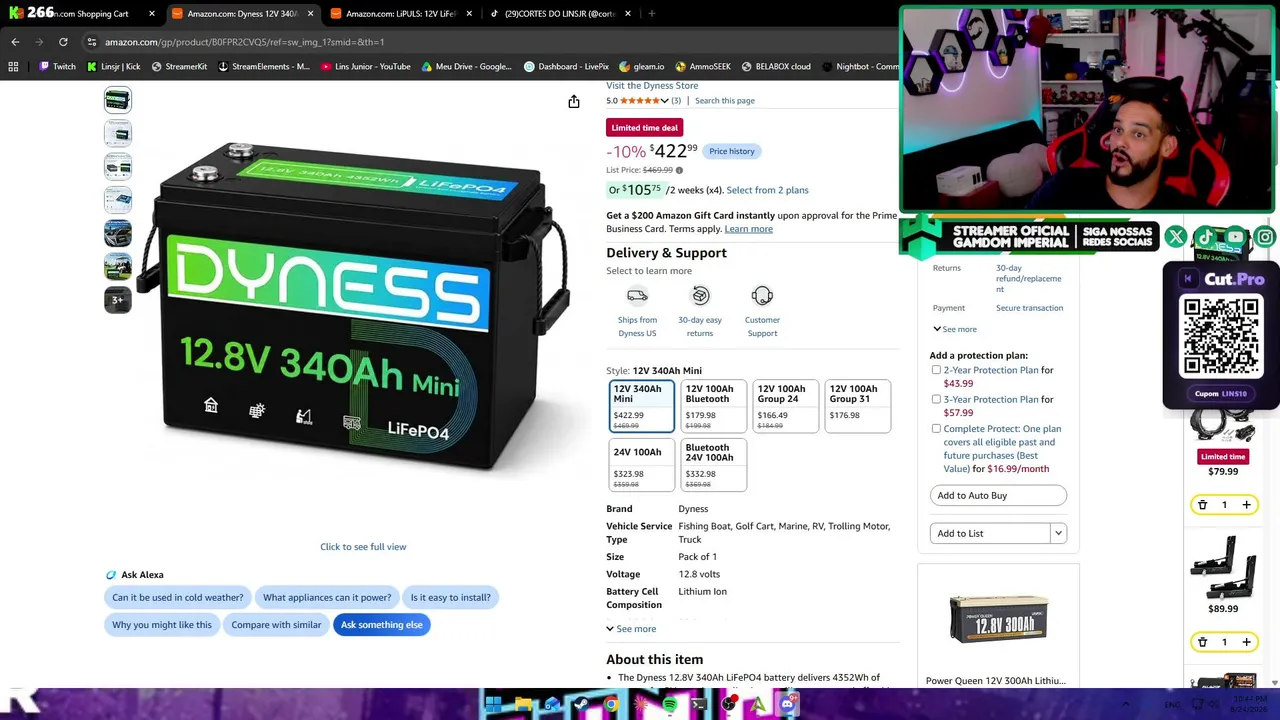Screen dimensions: 1280x720
Task: Switch to the CORTES DO LINSJR TikTok tab
Action: click(x=558, y=14)
